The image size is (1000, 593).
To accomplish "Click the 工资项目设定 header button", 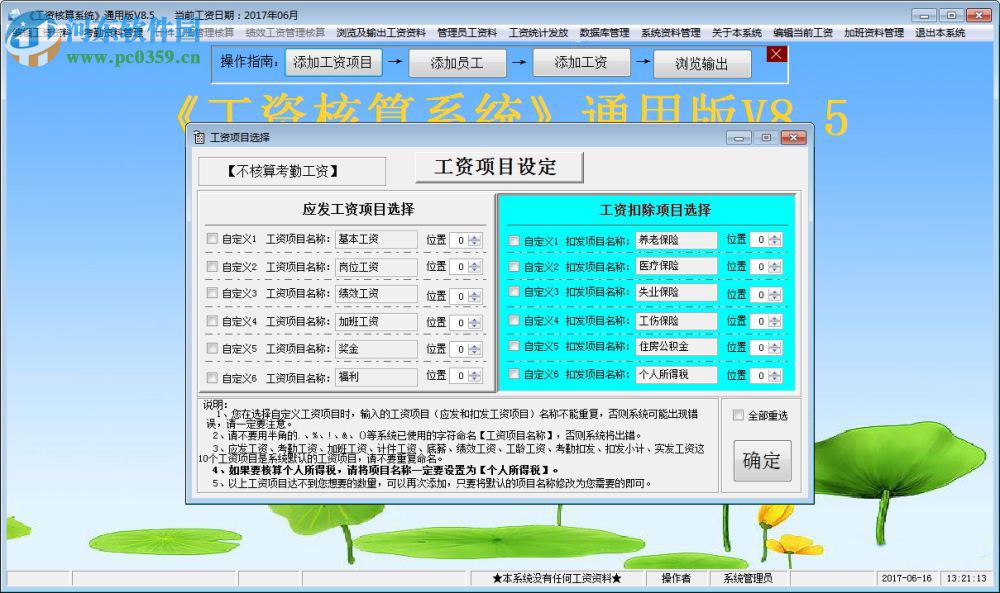I will tap(498, 167).
